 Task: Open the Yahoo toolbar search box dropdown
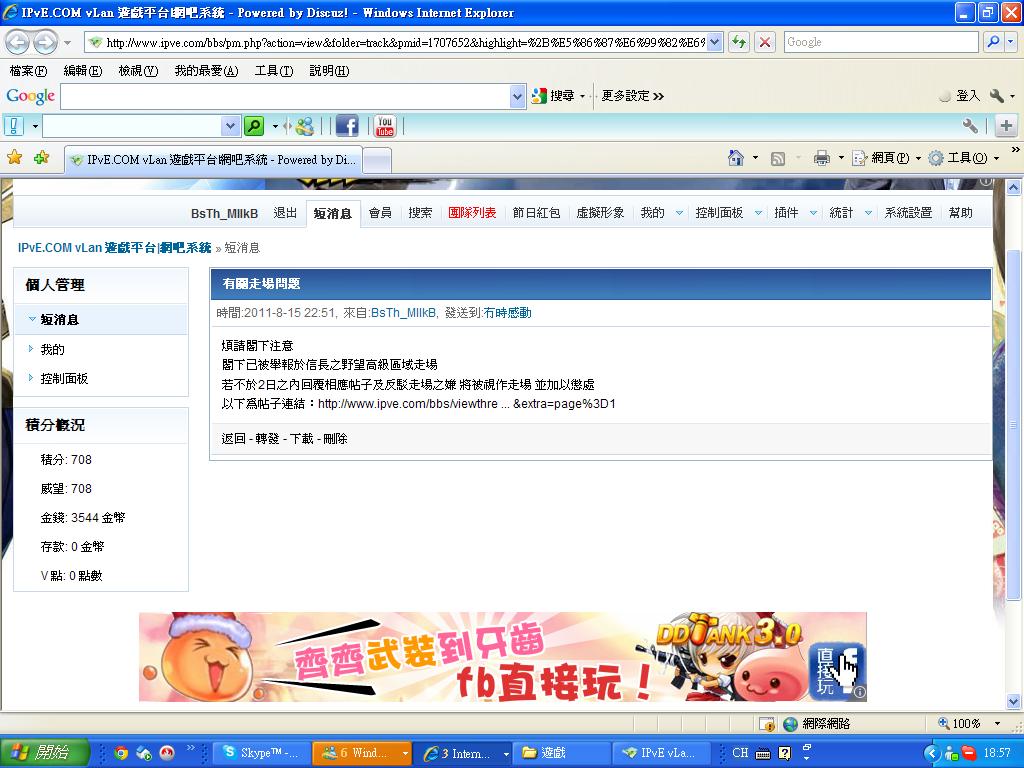[x=231, y=125]
